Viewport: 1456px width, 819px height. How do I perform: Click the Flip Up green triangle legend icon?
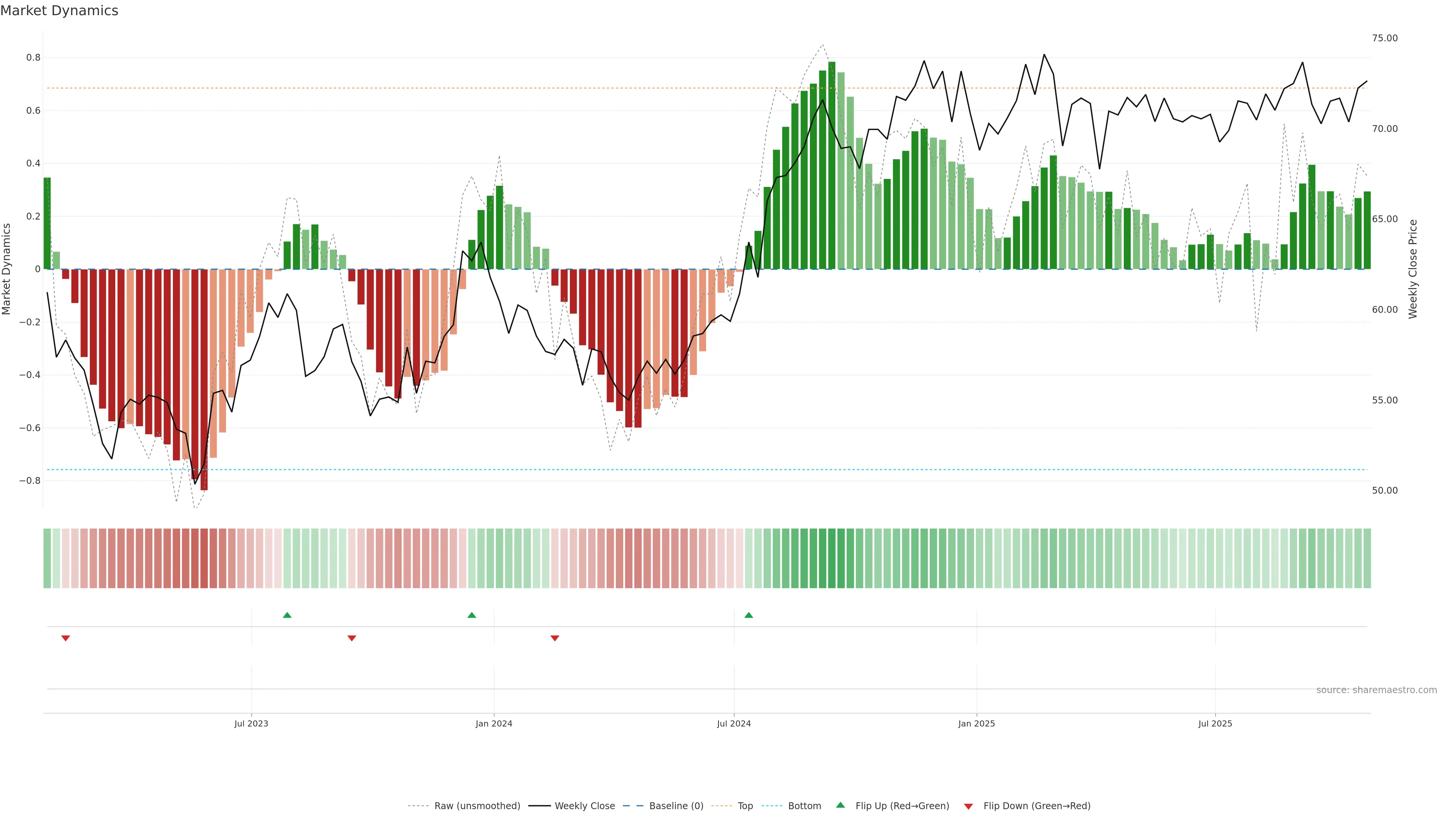(x=841, y=805)
